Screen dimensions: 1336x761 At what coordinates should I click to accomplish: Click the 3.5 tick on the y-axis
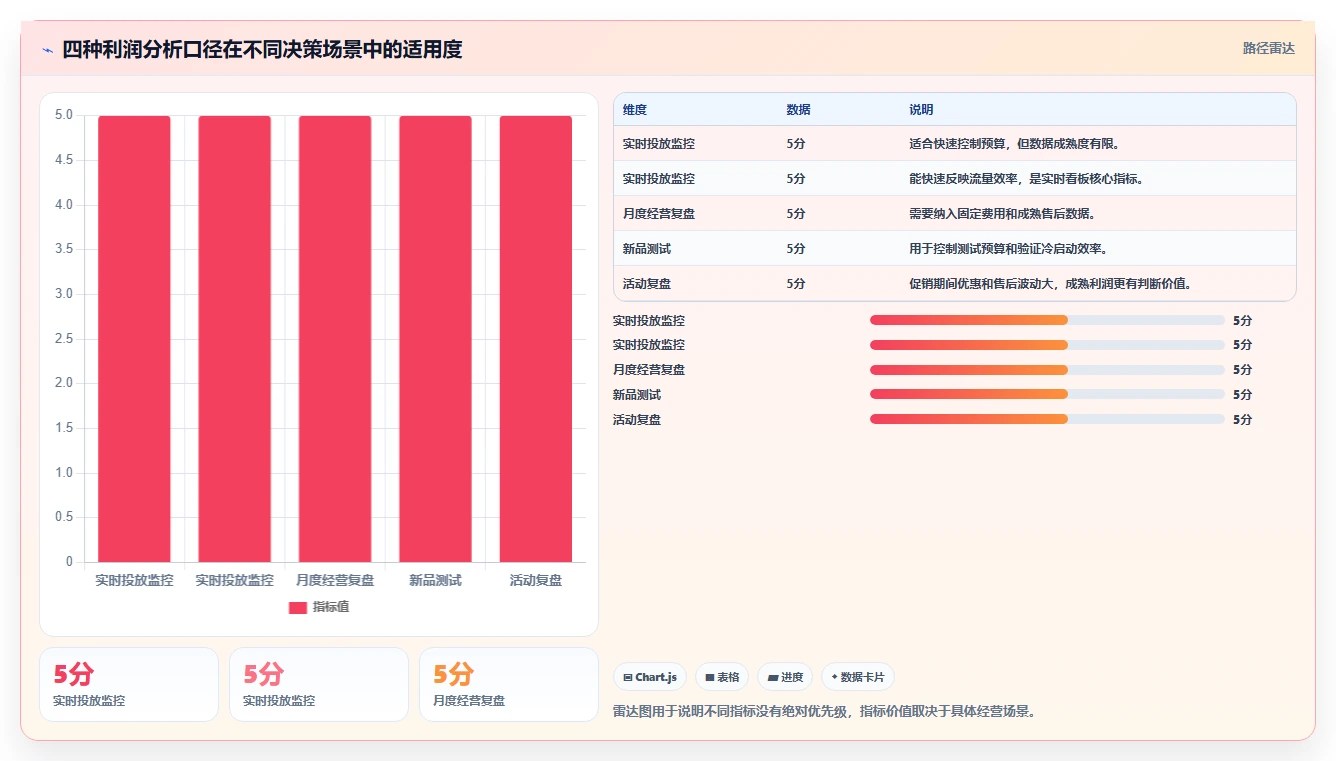(x=64, y=249)
